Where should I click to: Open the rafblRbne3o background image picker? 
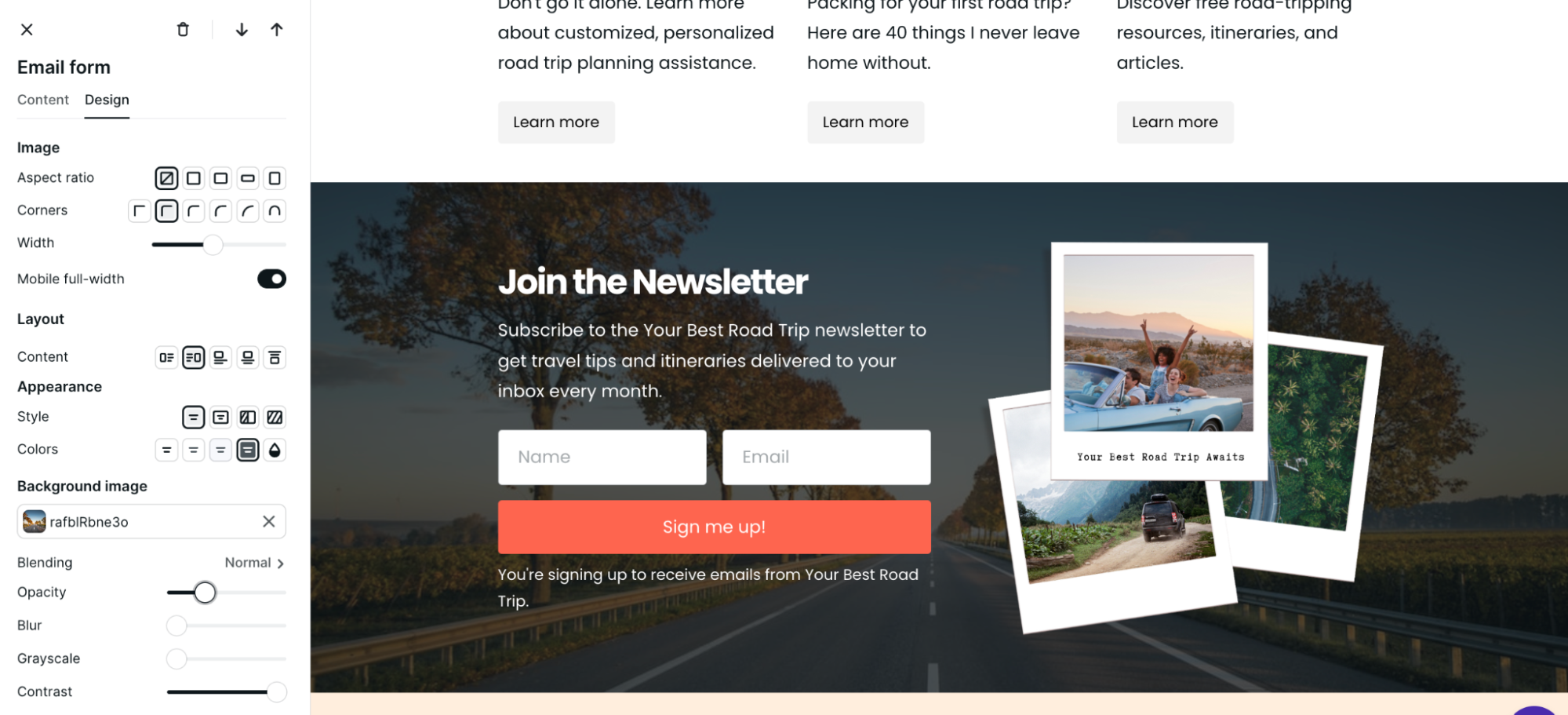[140, 522]
